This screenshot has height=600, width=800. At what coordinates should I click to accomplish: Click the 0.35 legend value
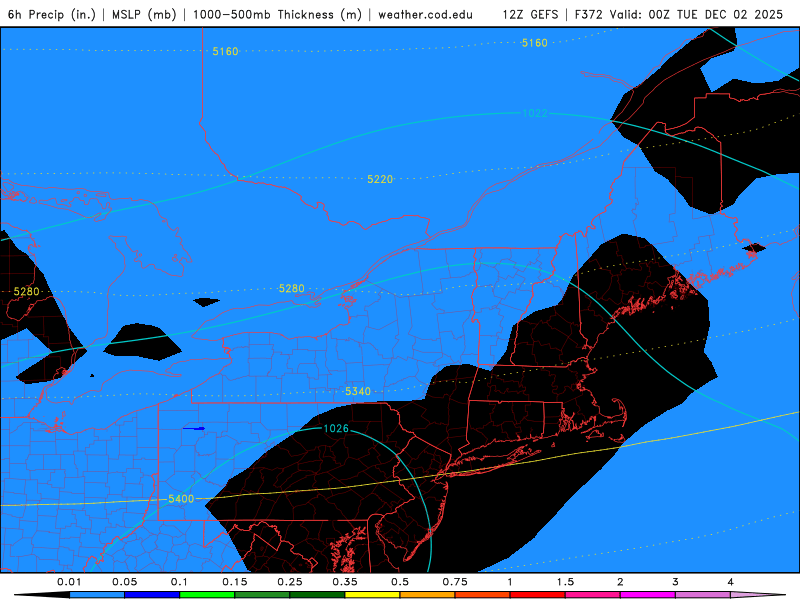[345, 582]
